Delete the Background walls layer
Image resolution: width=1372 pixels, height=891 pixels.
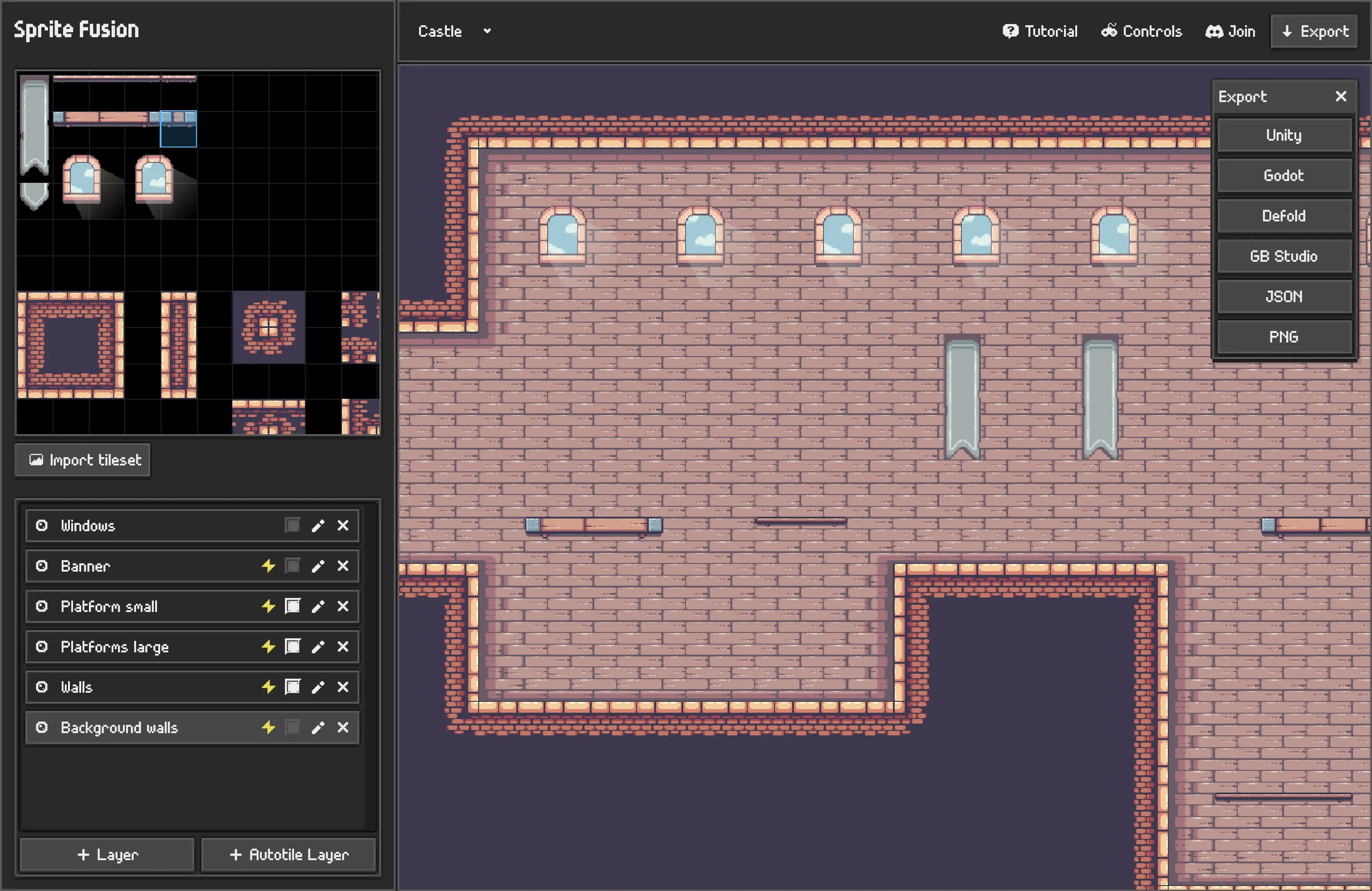343,727
